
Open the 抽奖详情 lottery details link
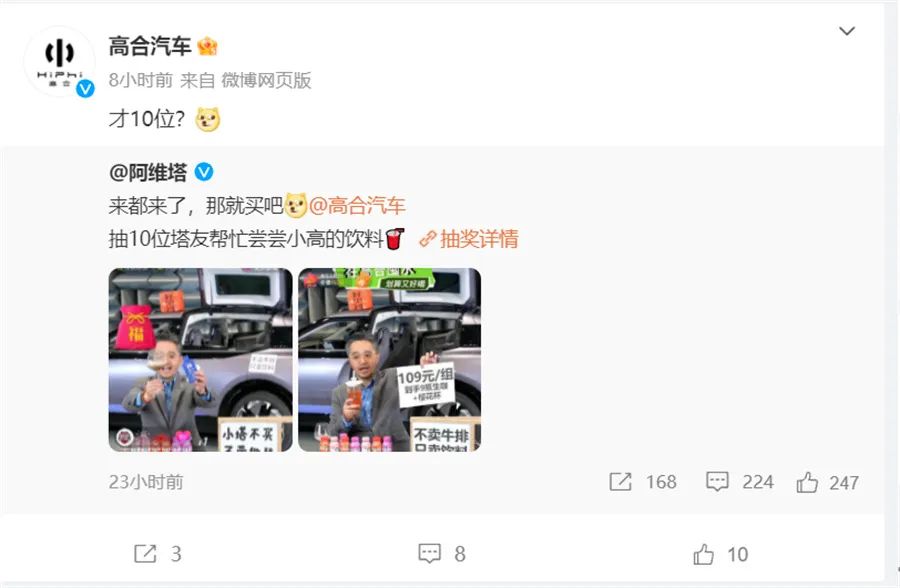[x=469, y=239]
